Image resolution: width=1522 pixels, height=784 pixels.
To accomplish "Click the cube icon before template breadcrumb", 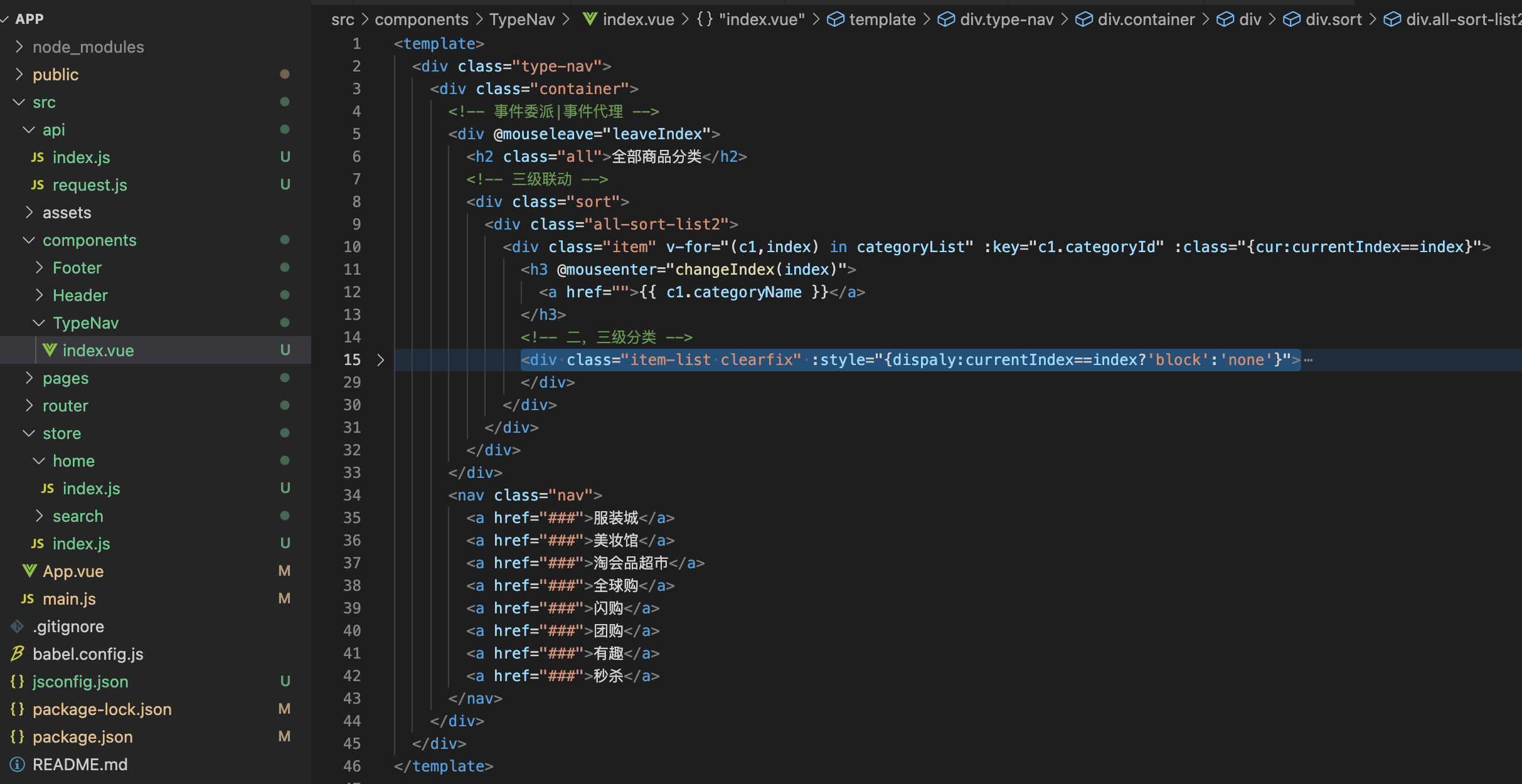I will pyautogui.click(x=835, y=19).
